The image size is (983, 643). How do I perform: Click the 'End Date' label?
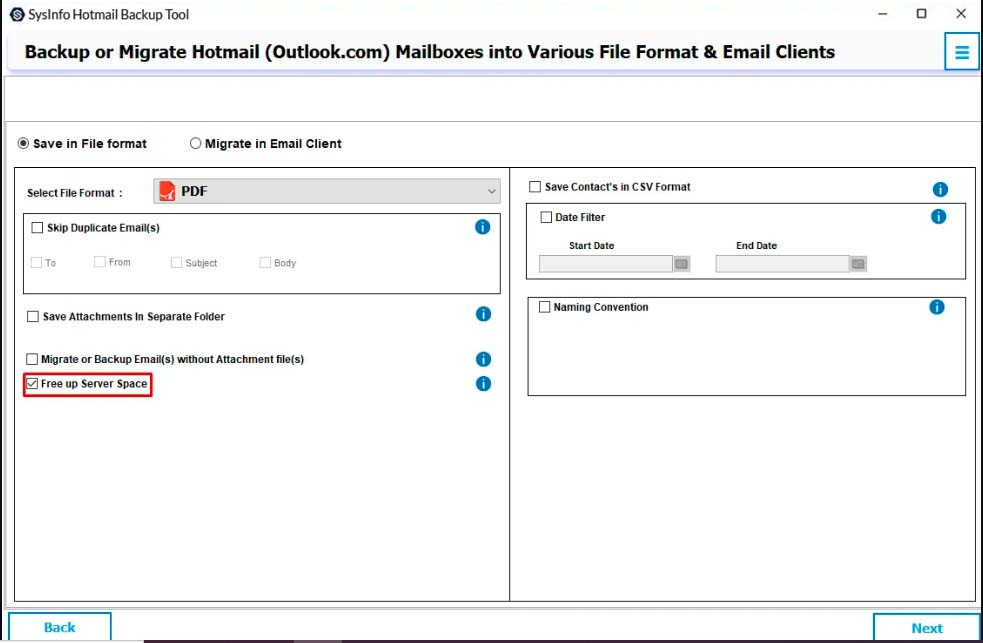[x=756, y=246]
